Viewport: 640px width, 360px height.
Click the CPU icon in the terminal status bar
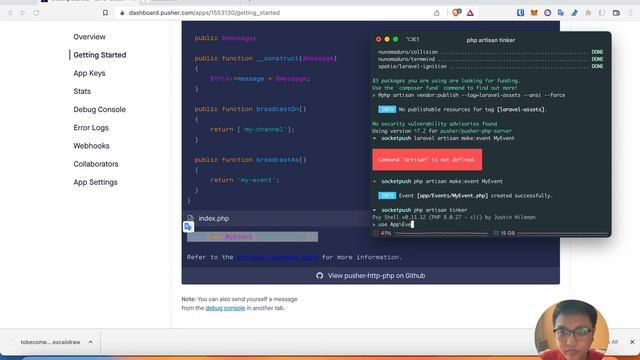376,233
